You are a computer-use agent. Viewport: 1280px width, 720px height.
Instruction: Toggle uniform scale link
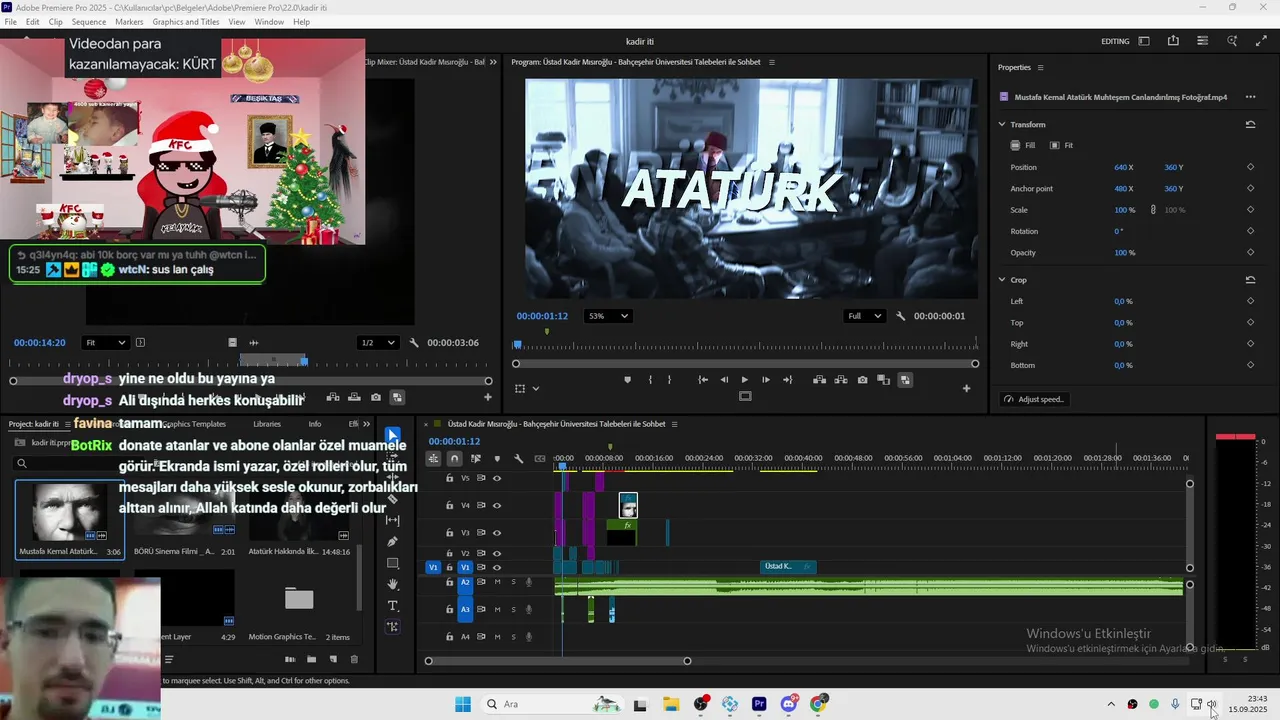coord(1153,210)
